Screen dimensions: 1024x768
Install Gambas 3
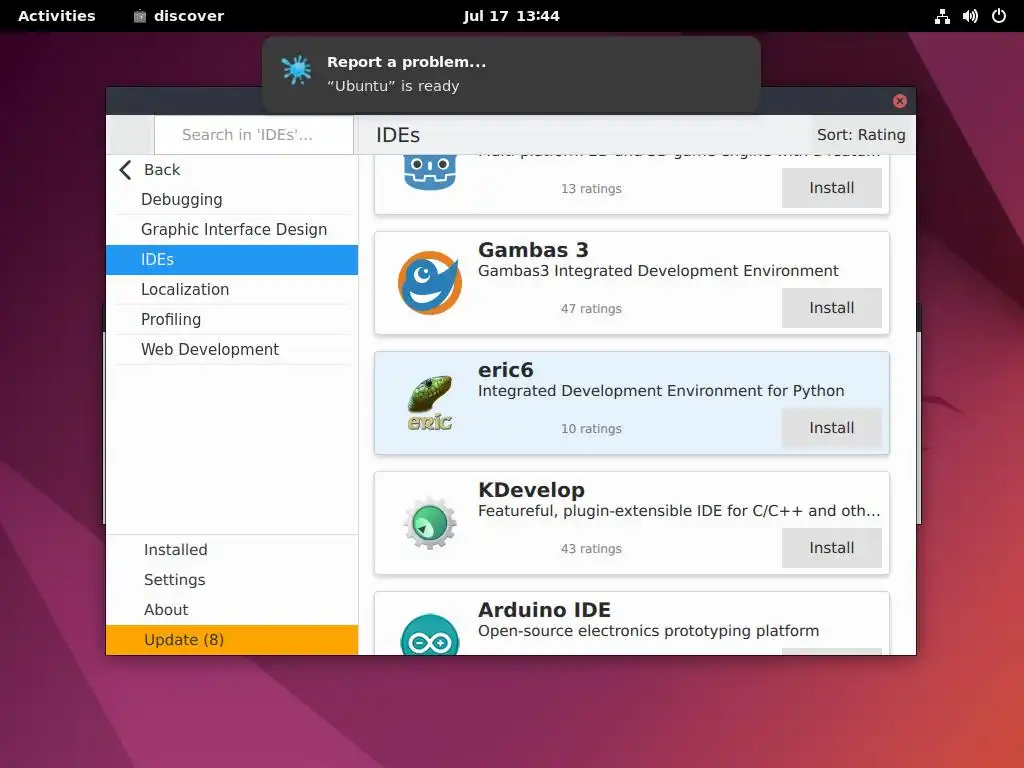pos(831,308)
